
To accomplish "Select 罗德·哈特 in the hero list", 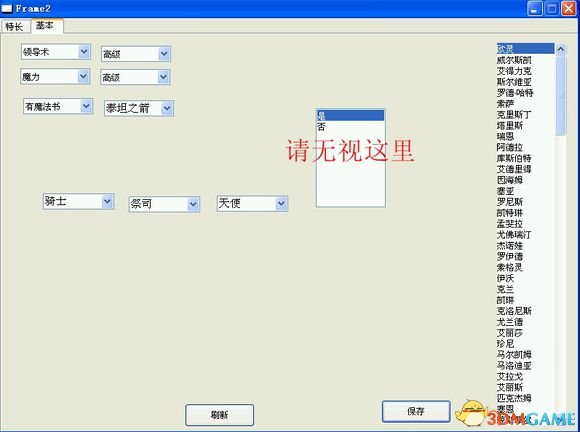I will pos(525,92).
